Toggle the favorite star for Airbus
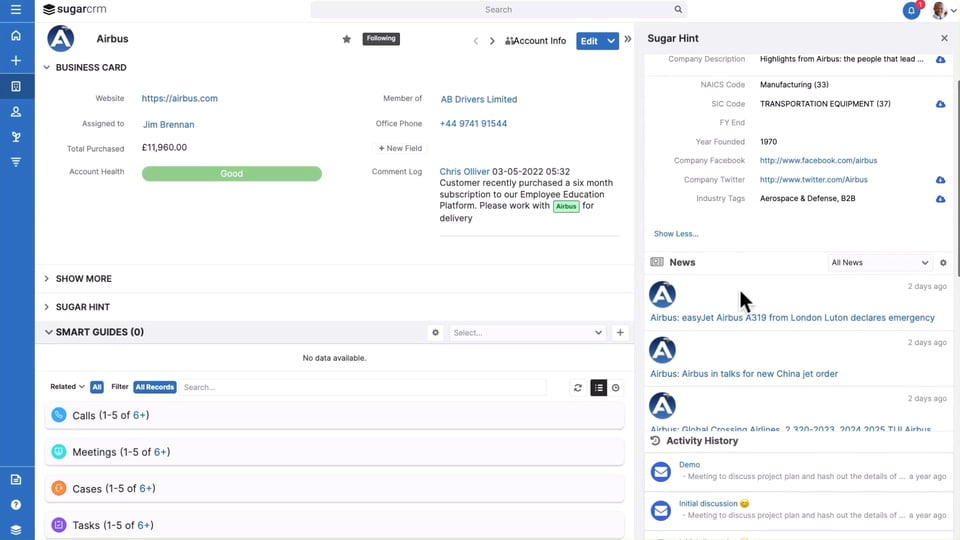 [347, 39]
